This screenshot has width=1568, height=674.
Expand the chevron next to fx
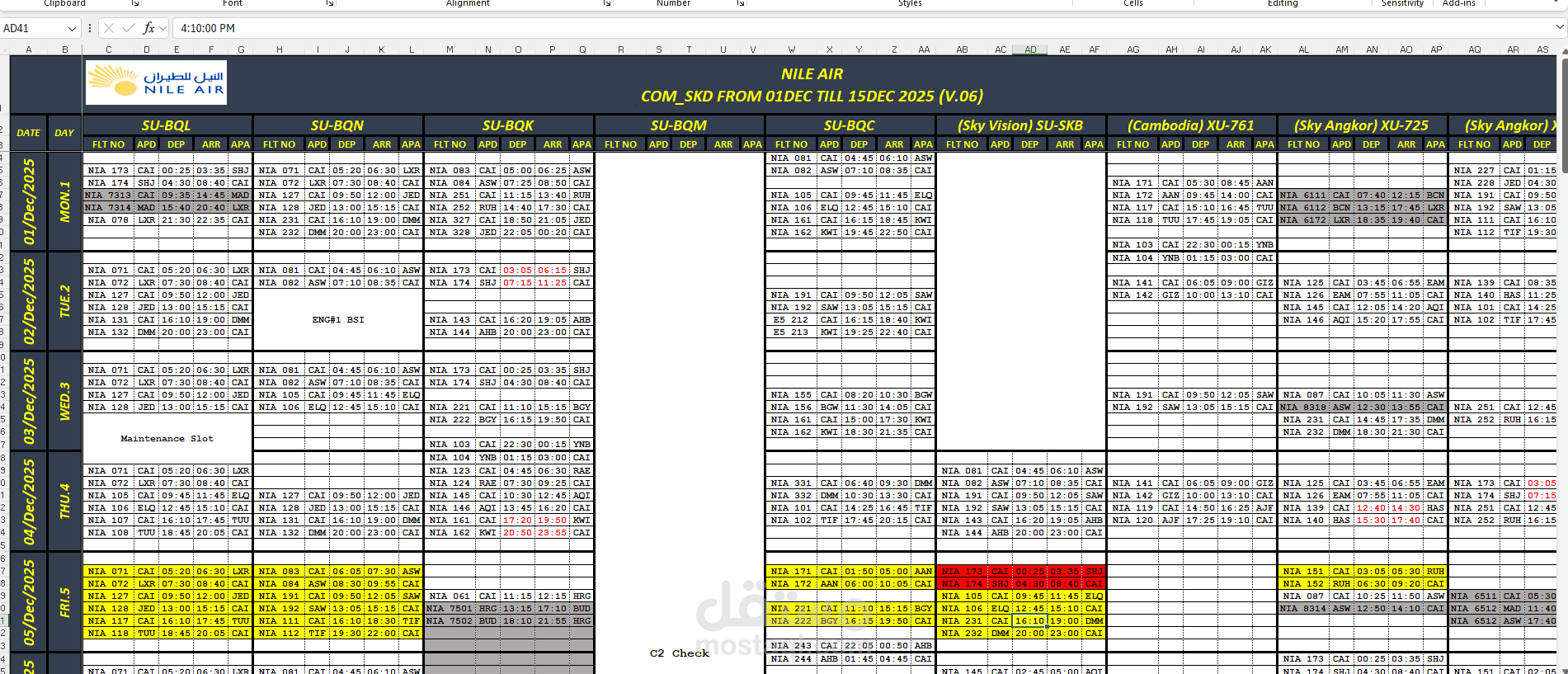163,28
